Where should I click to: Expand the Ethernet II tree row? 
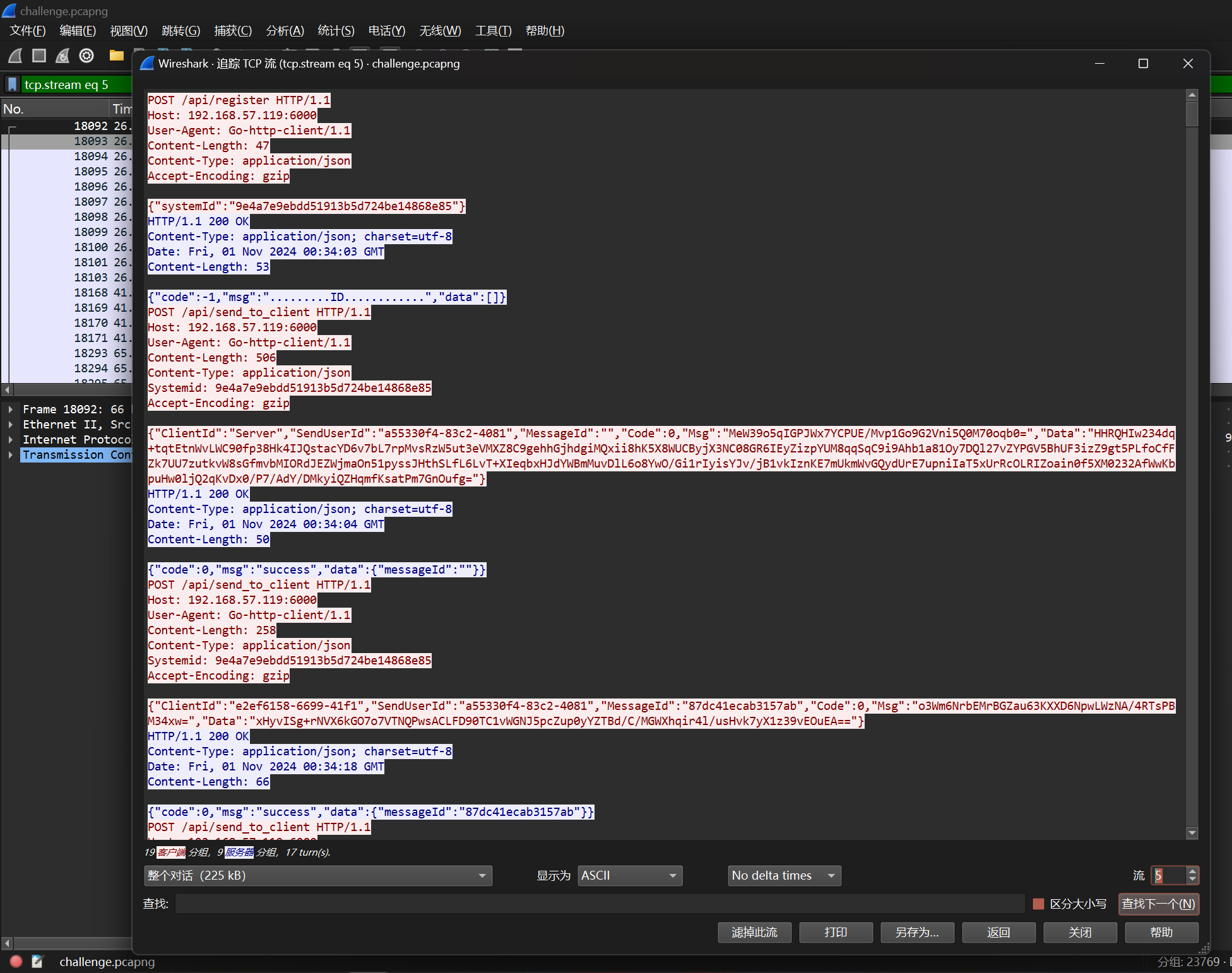(11, 425)
